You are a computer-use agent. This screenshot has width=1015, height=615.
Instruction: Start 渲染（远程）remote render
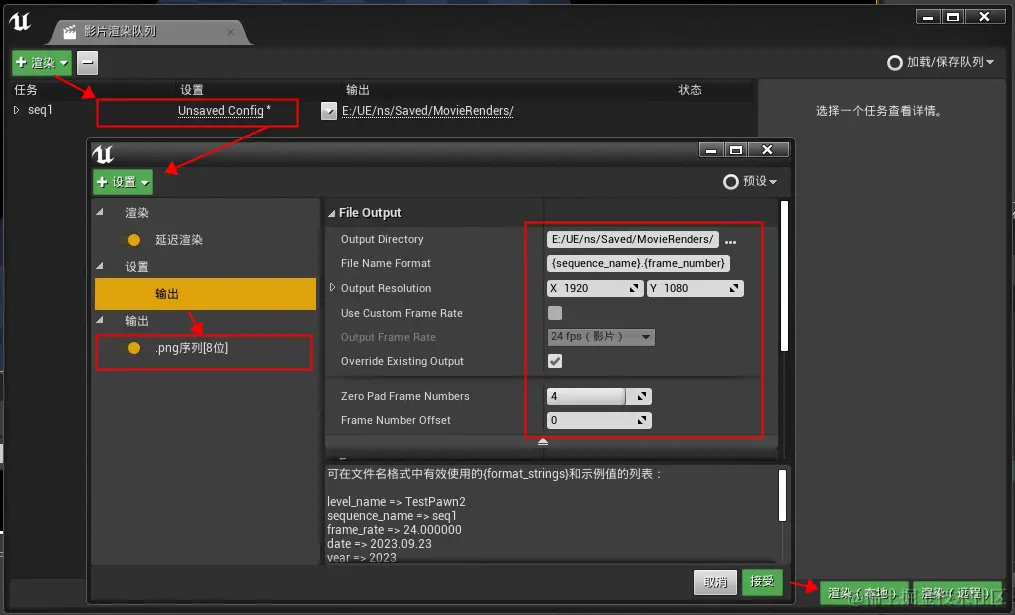[958, 592]
